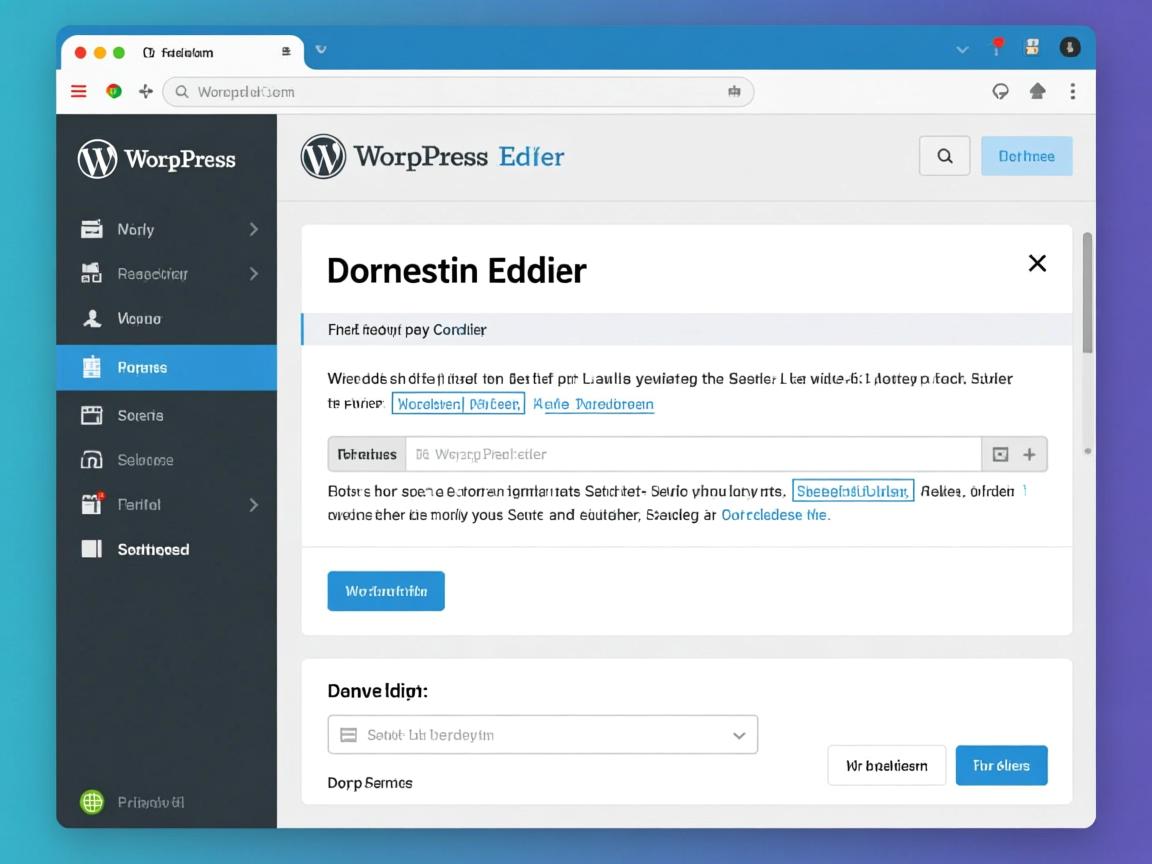Open the 'Aarie Paredbreen' link
The width and height of the screenshot is (1152, 864).
593,404
